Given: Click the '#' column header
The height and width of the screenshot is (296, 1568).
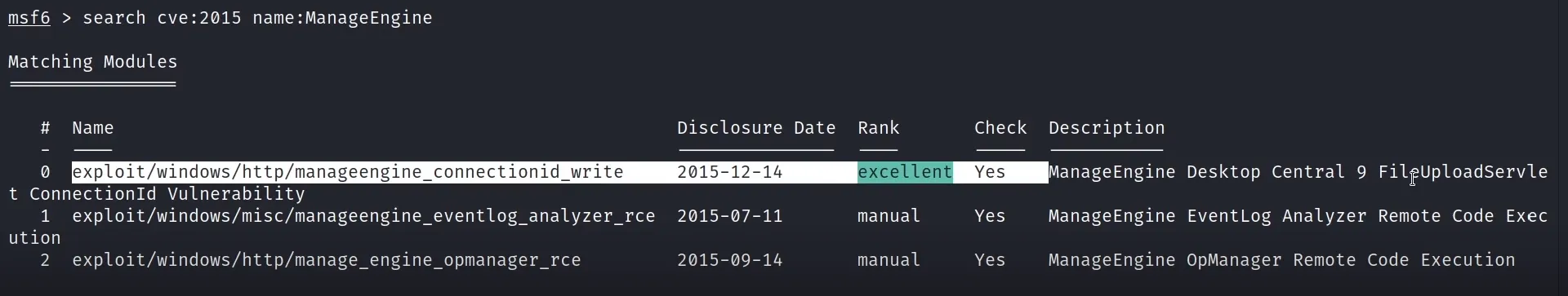Looking at the screenshot, I should [45, 128].
